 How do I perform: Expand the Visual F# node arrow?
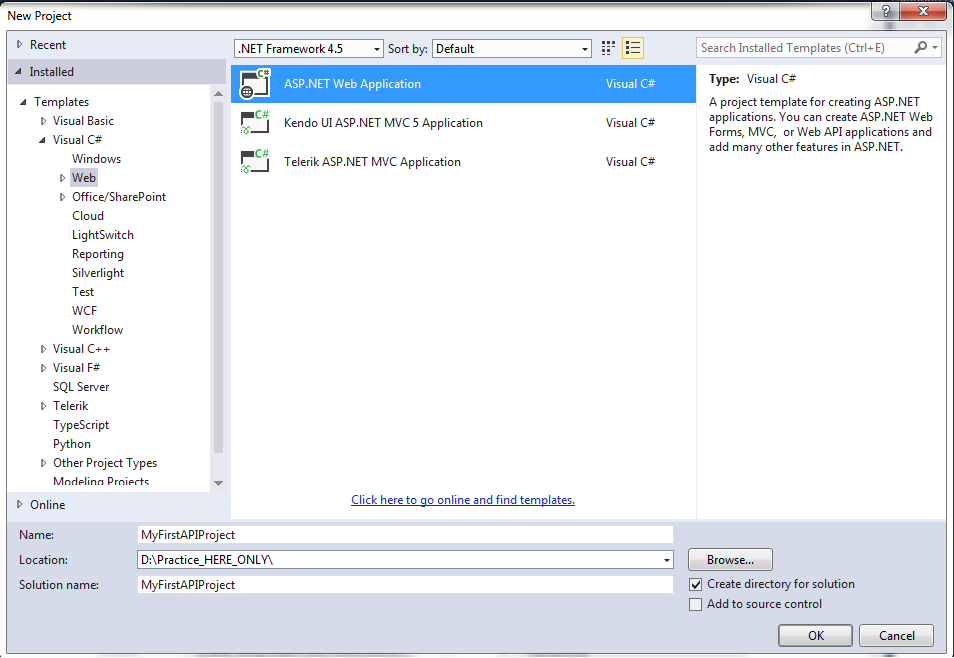[x=43, y=368]
